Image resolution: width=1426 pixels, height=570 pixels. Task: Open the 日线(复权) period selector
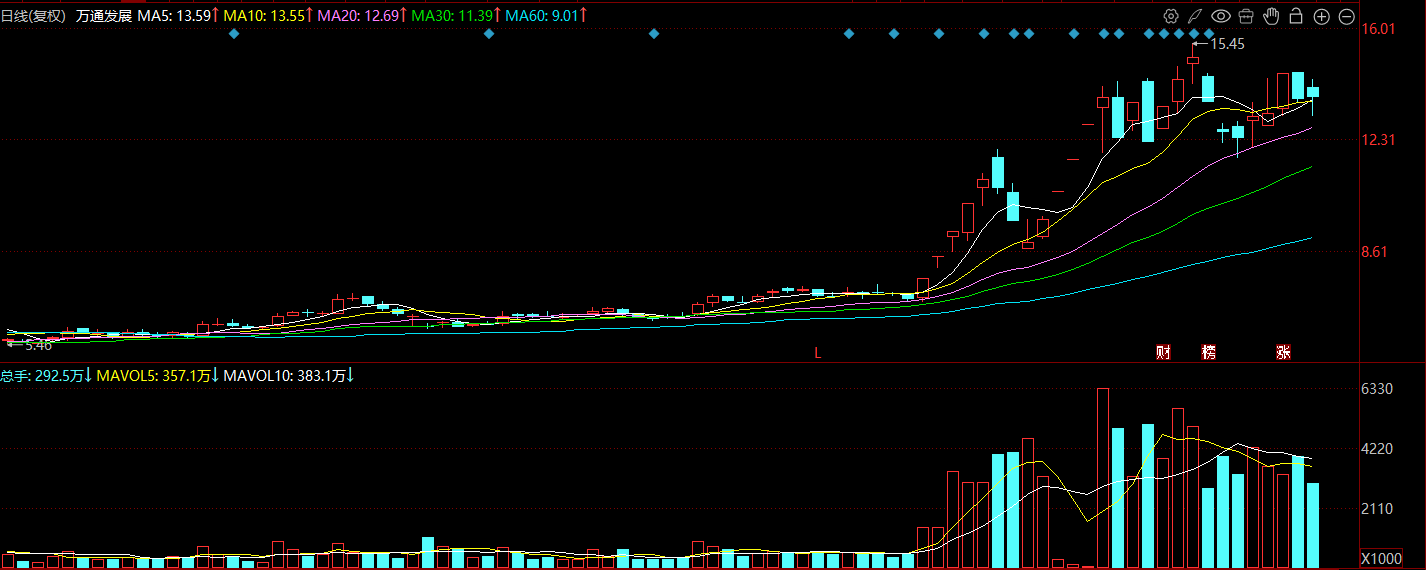click(x=35, y=16)
